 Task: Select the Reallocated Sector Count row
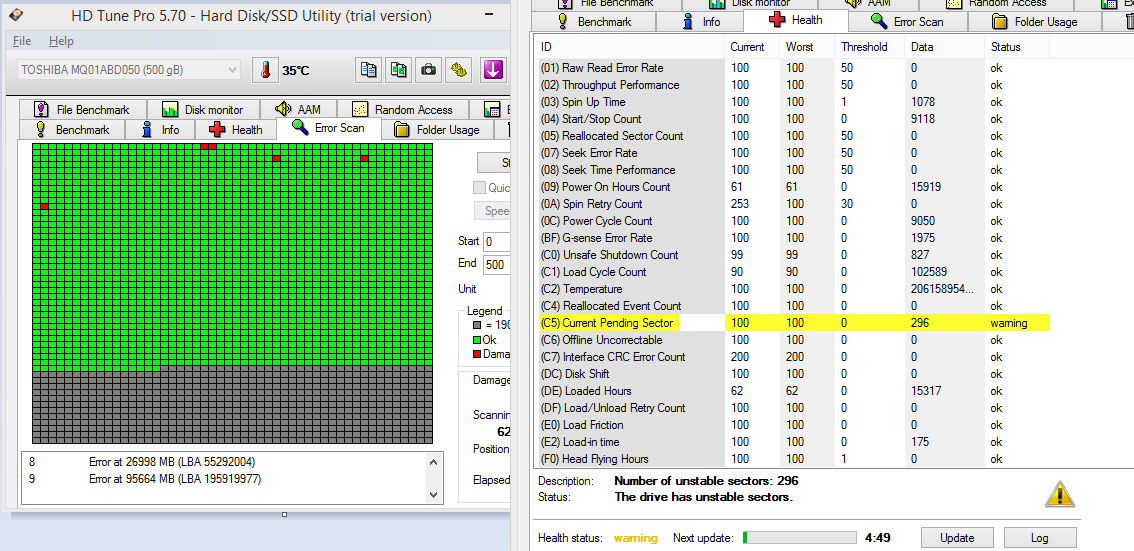pyautogui.click(x=793, y=136)
